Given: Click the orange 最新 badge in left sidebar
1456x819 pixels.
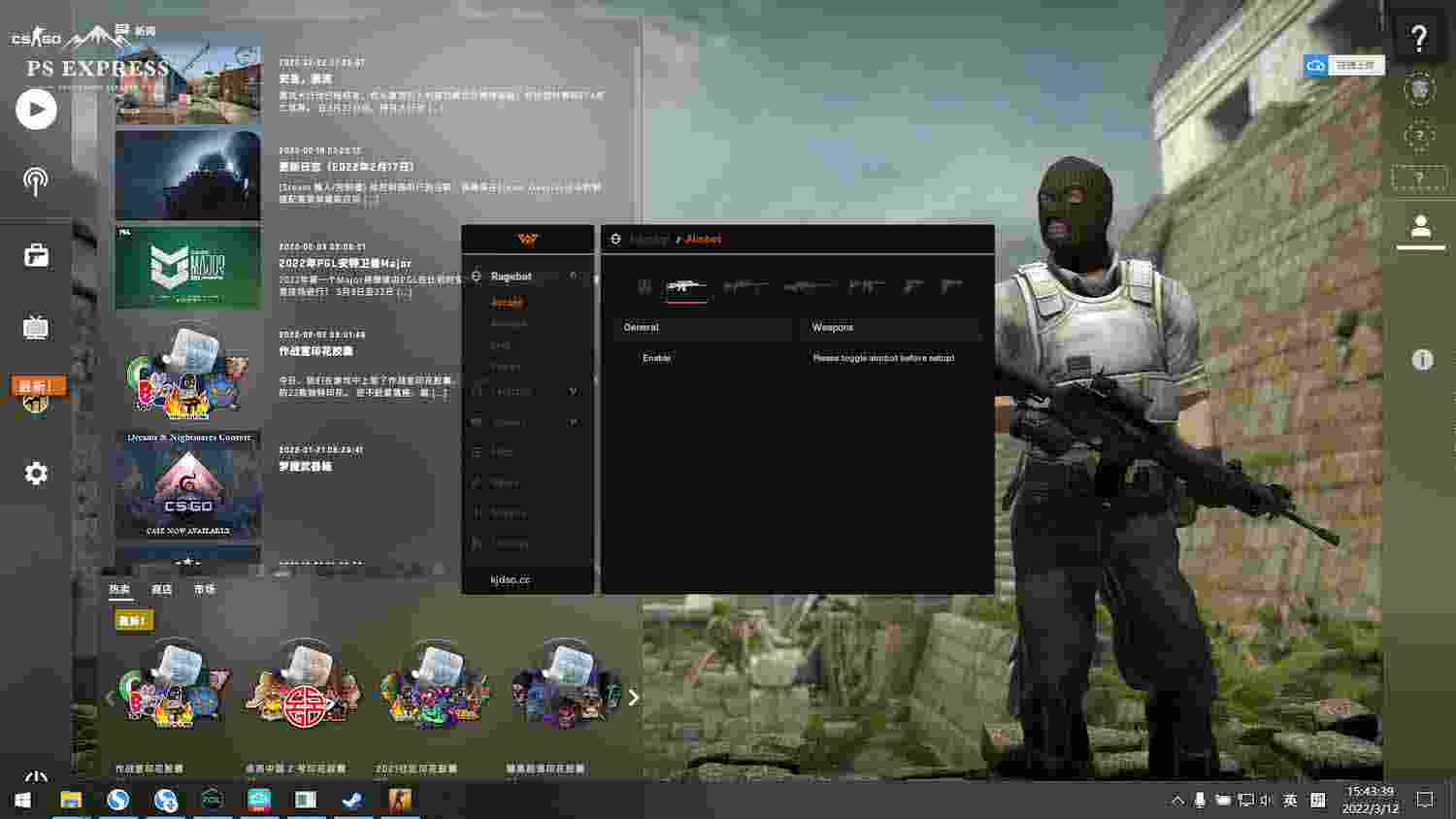Looking at the screenshot, I should 38,386.
